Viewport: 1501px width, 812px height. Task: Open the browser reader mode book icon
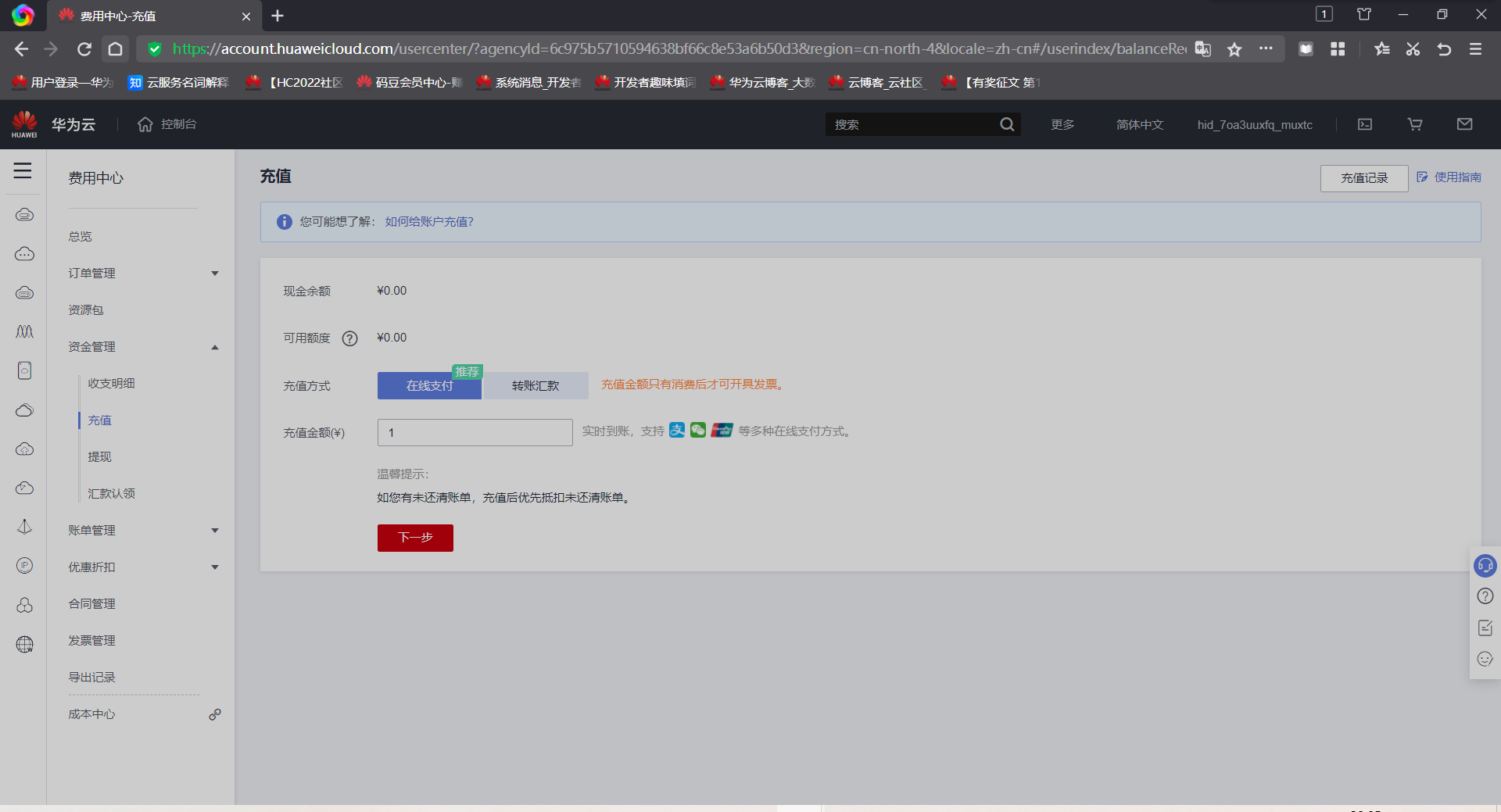(1306, 49)
